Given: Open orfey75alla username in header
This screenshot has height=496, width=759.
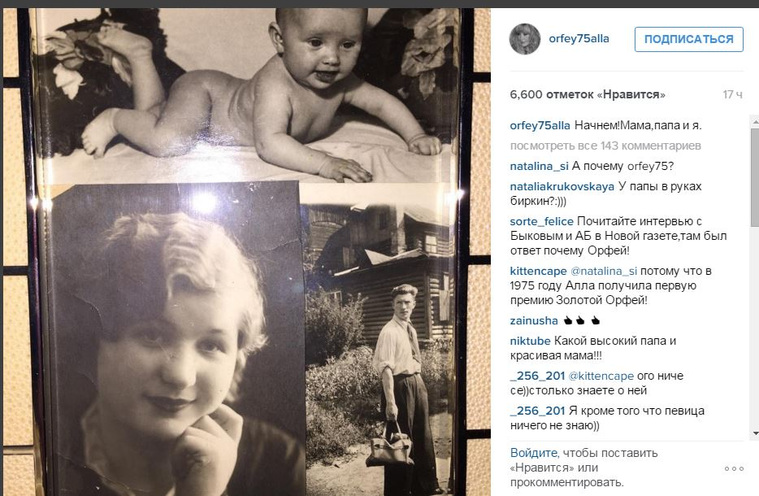Looking at the screenshot, I should (579, 39).
